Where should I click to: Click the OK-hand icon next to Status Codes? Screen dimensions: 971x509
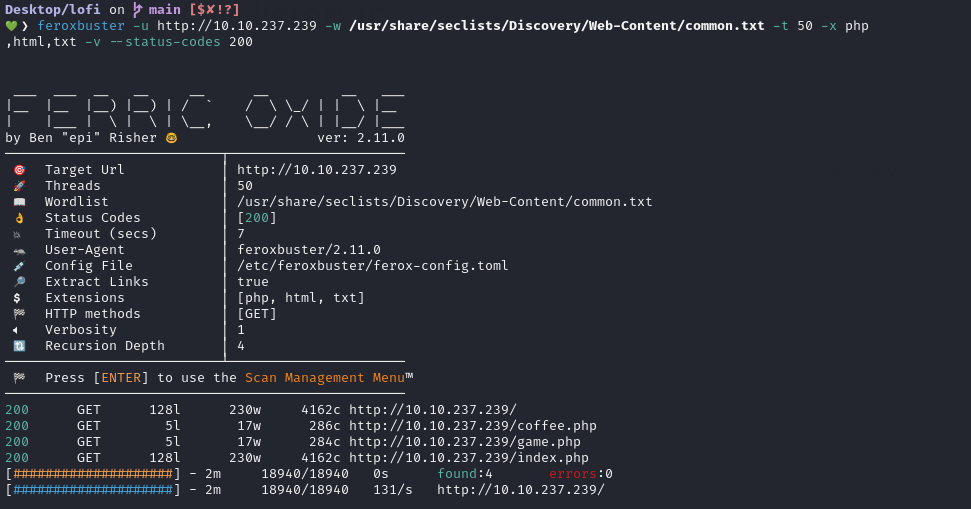point(19,218)
